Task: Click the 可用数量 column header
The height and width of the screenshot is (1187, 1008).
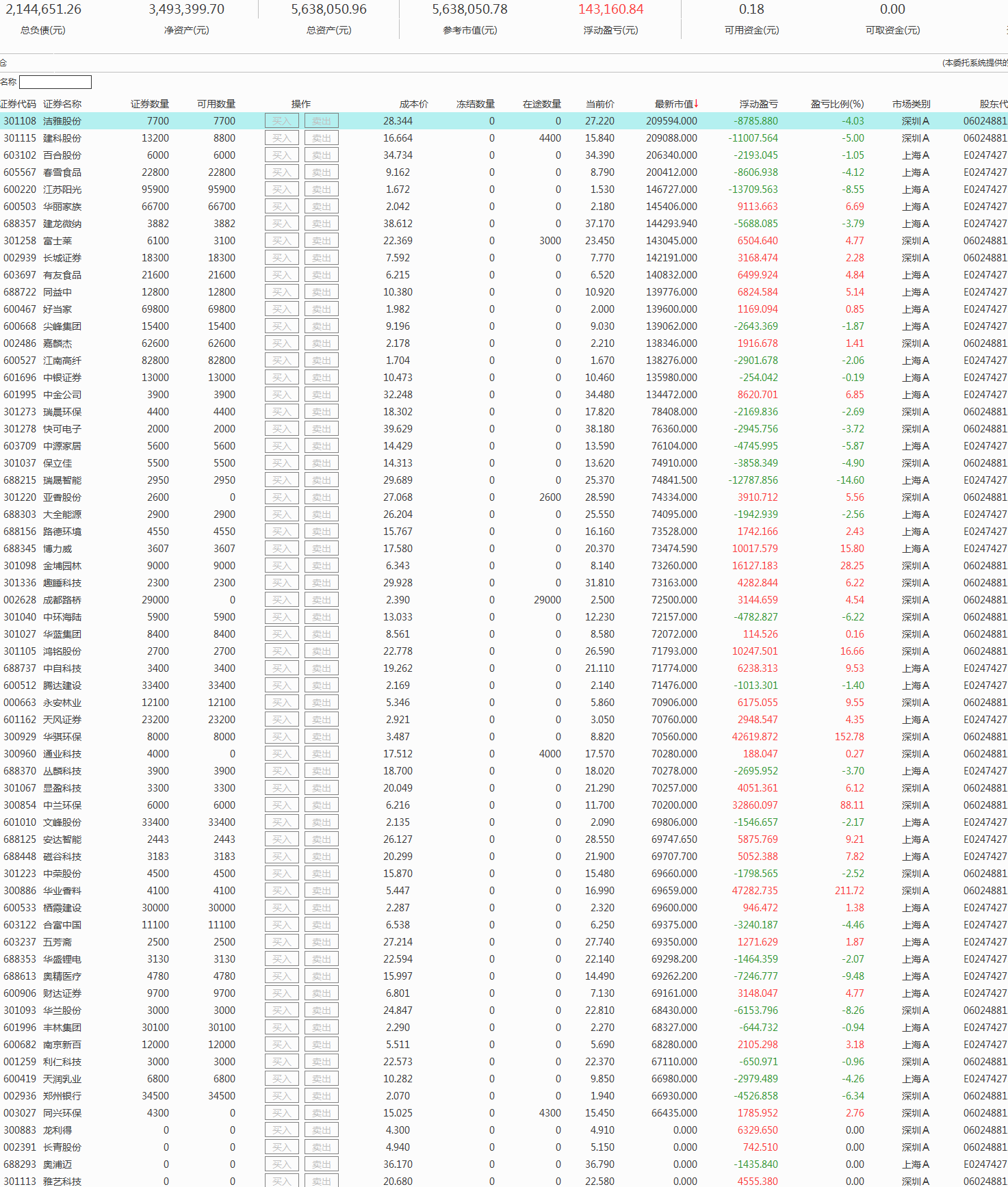Action: (x=216, y=104)
